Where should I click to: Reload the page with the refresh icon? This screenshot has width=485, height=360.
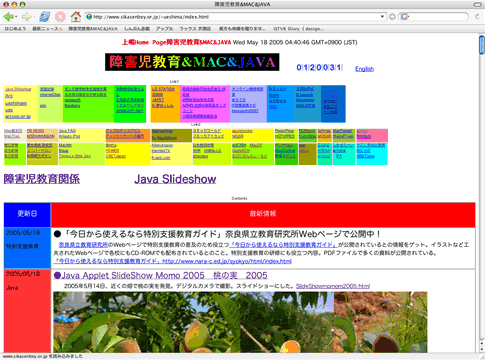44,16
